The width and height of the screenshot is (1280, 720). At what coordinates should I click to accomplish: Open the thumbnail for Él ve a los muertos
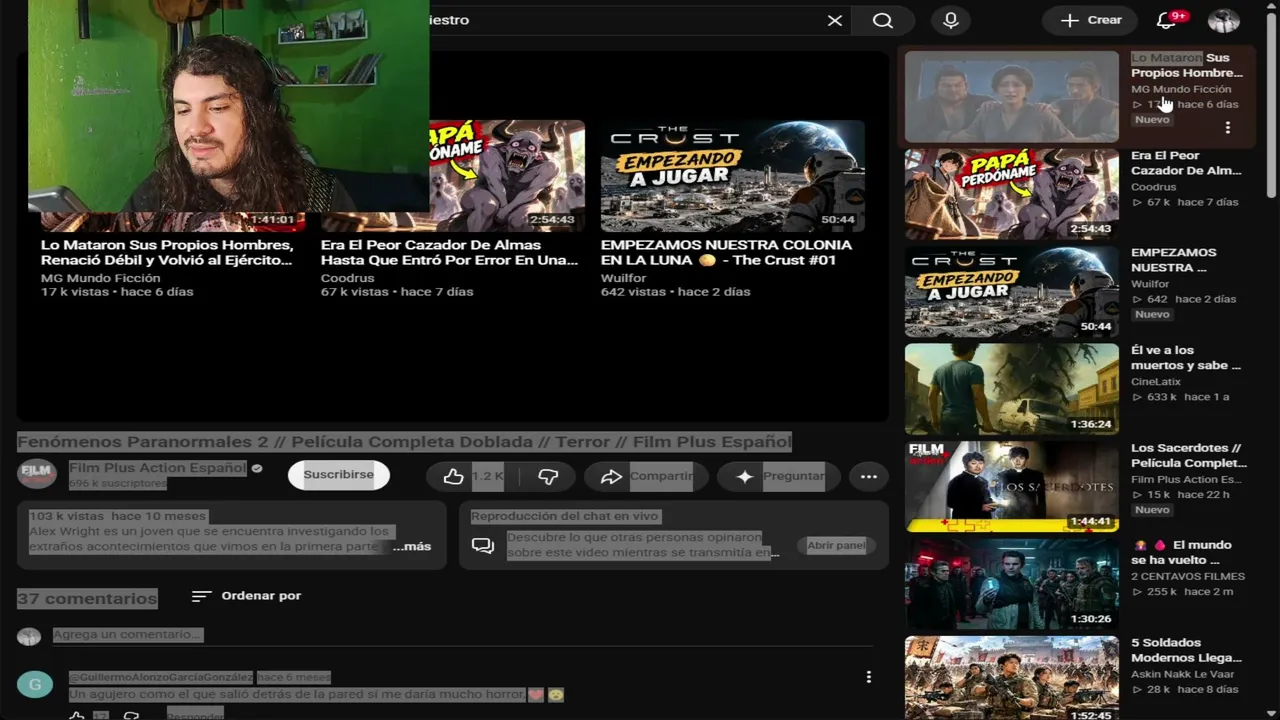pyautogui.click(x=1012, y=389)
